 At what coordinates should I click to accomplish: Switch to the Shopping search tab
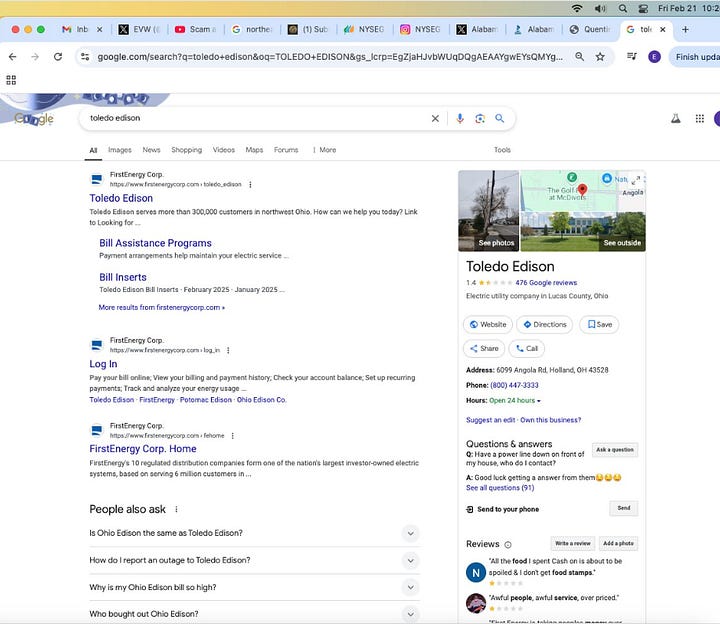coord(186,150)
